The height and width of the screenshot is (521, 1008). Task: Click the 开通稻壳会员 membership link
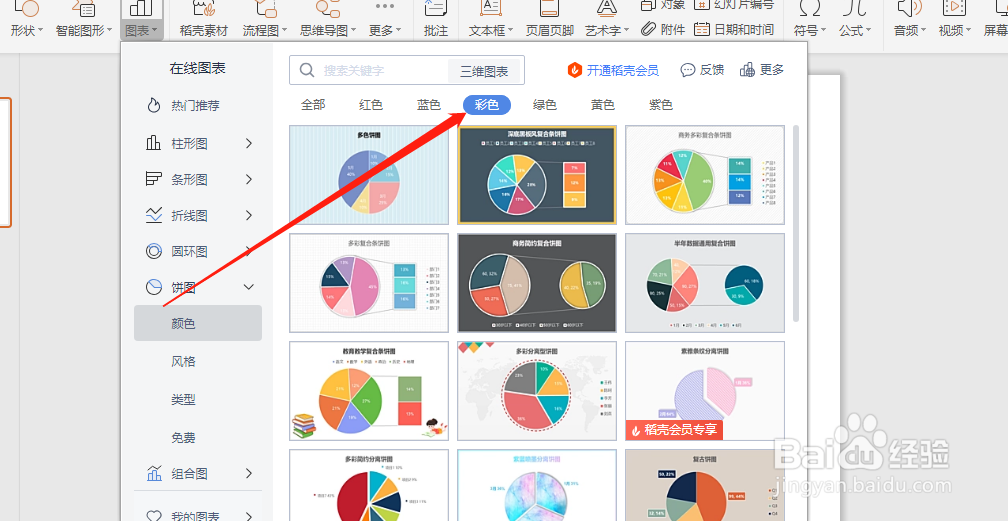point(613,70)
